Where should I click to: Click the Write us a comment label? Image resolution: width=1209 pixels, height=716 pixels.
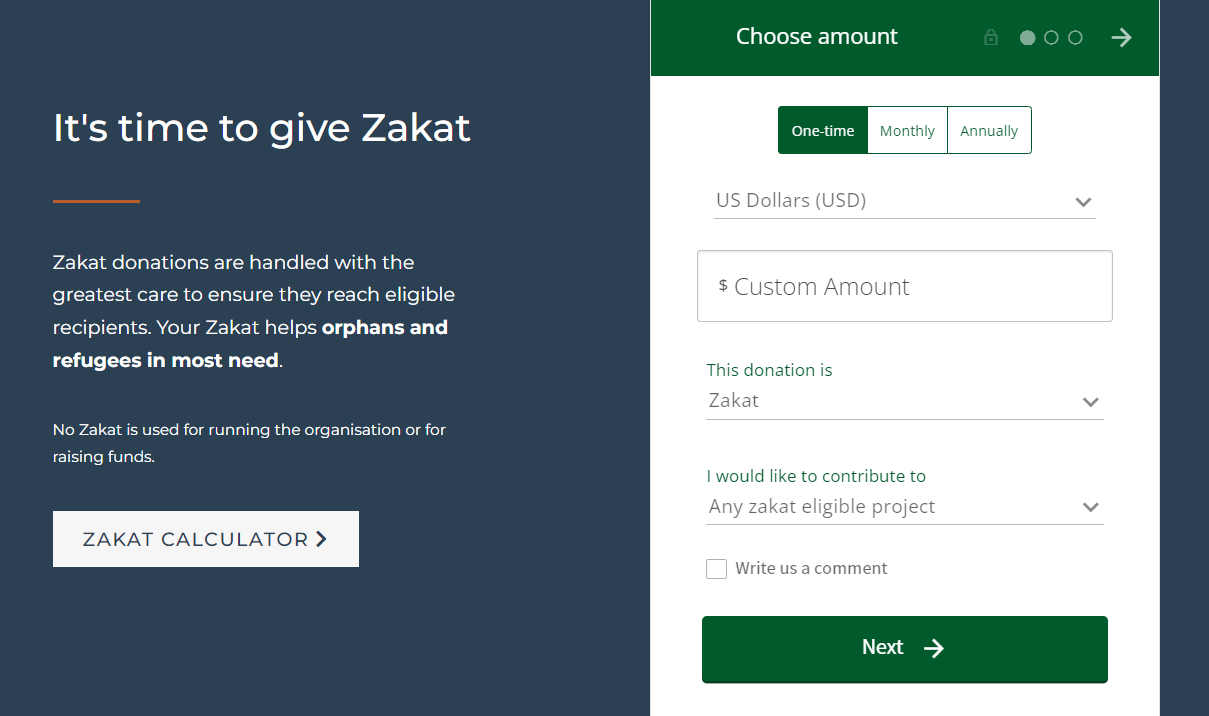(x=811, y=568)
